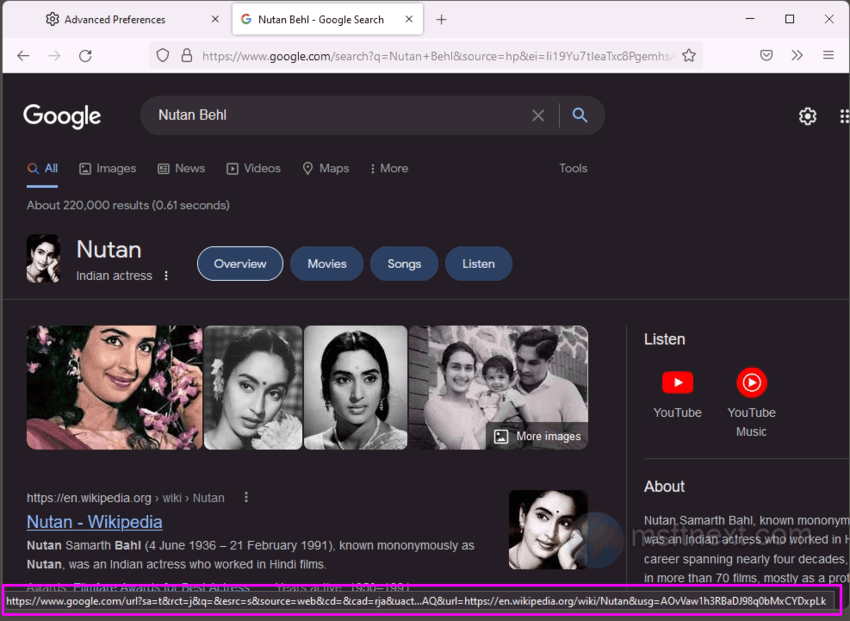Select the Songs chip
This screenshot has height=621, width=850.
(404, 264)
